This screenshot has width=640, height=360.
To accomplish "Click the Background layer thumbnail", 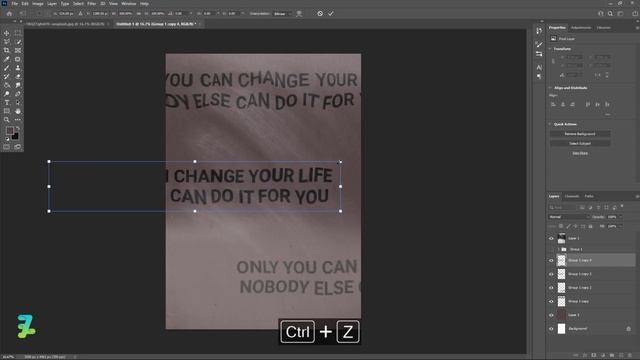I will (562, 329).
